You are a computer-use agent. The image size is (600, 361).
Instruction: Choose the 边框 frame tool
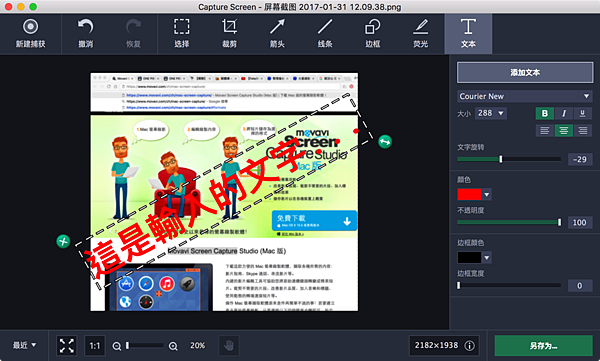tap(373, 34)
